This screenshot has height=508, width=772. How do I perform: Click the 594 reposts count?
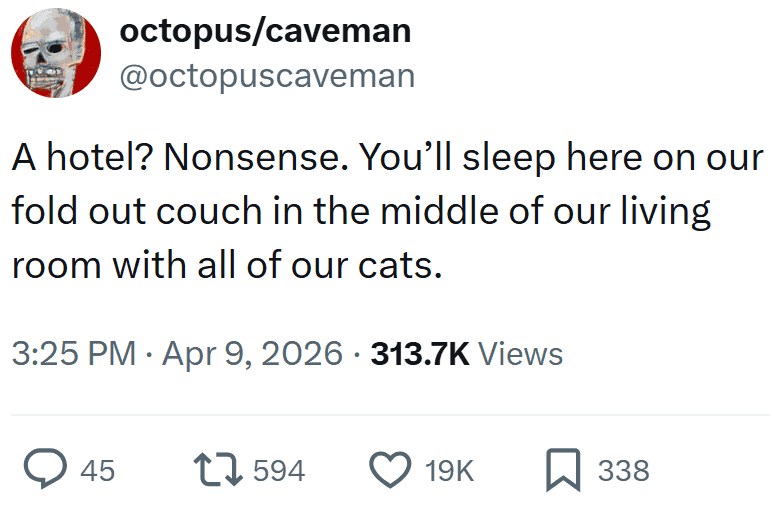coord(279,470)
